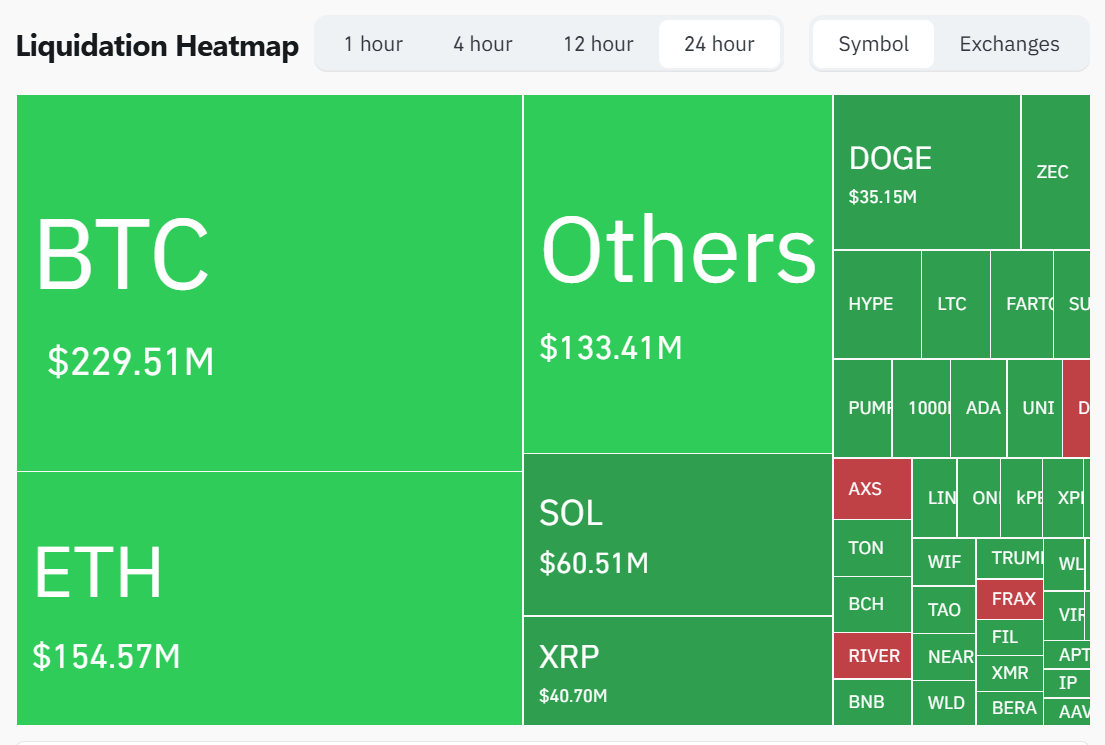The width and height of the screenshot is (1105, 745).
Task: Select the SOL liquidation tile
Action: click(x=677, y=535)
